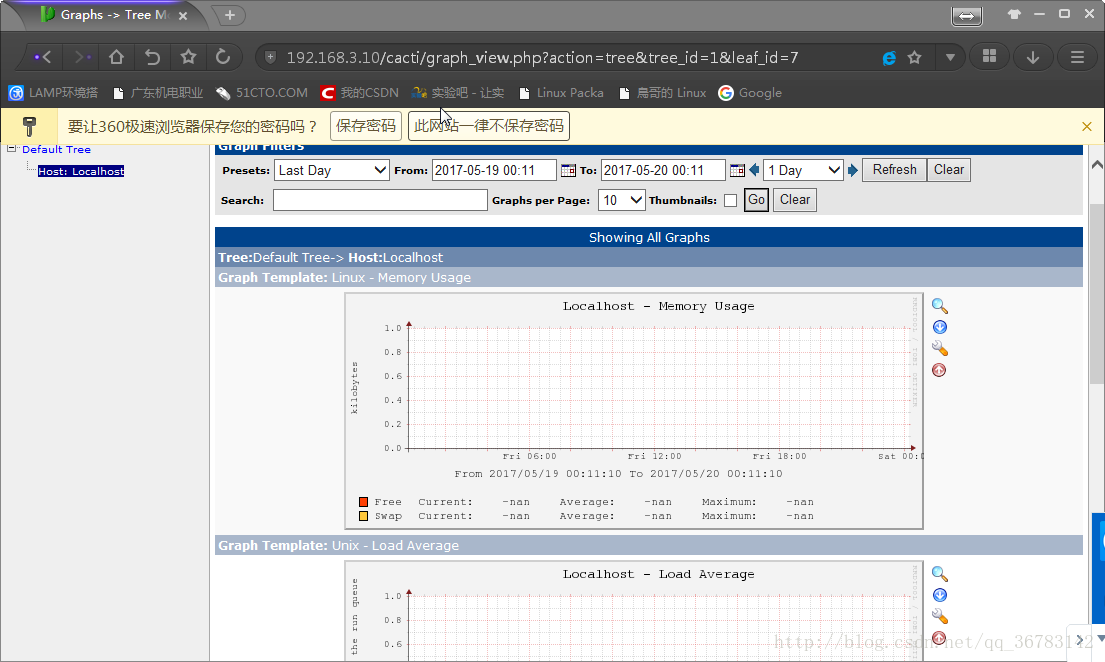
Task: Open the LAMP环境搭 bookmark
Action: 54,93
